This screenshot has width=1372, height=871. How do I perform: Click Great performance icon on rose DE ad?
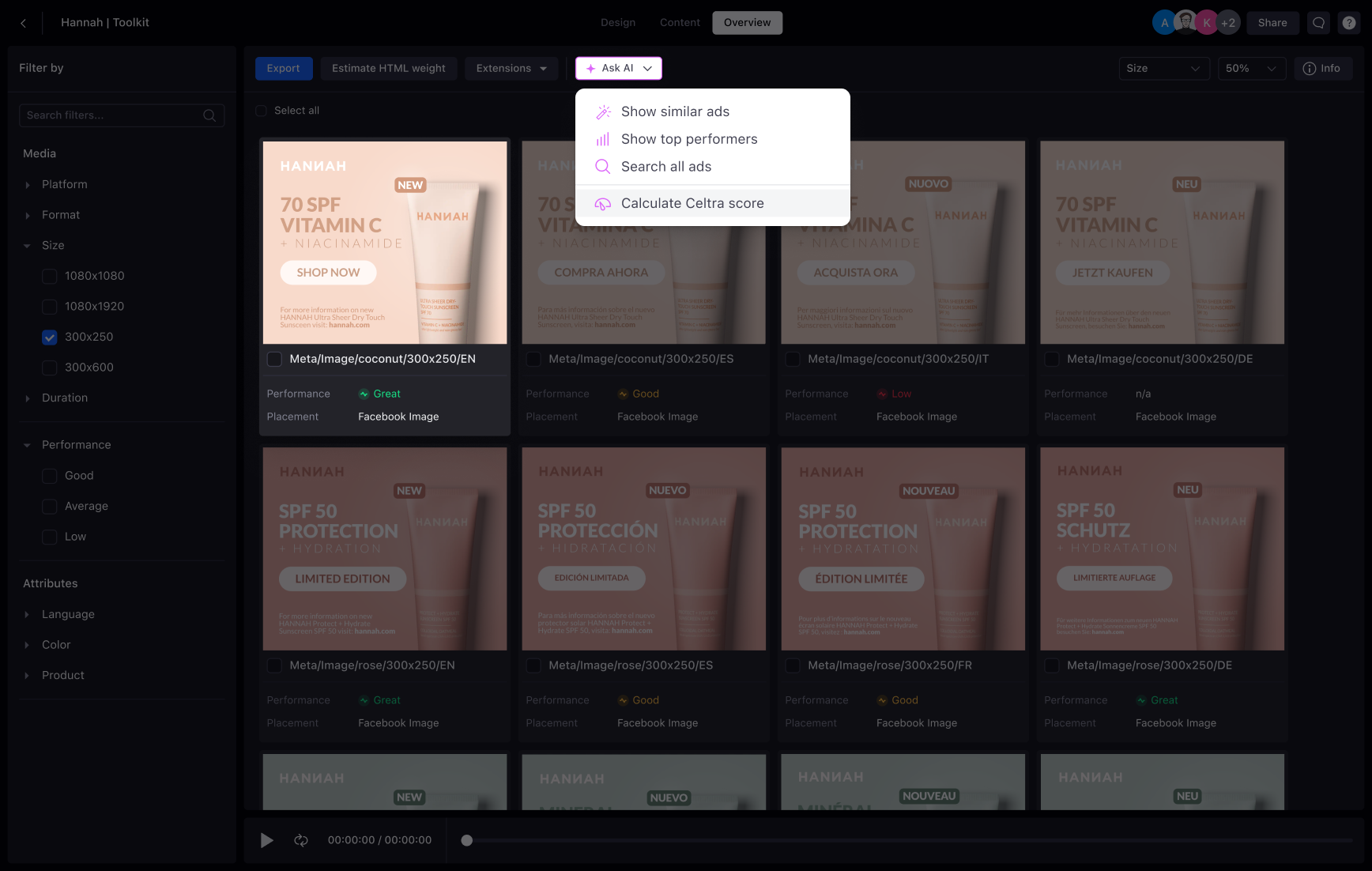[x=1141, y=700]
